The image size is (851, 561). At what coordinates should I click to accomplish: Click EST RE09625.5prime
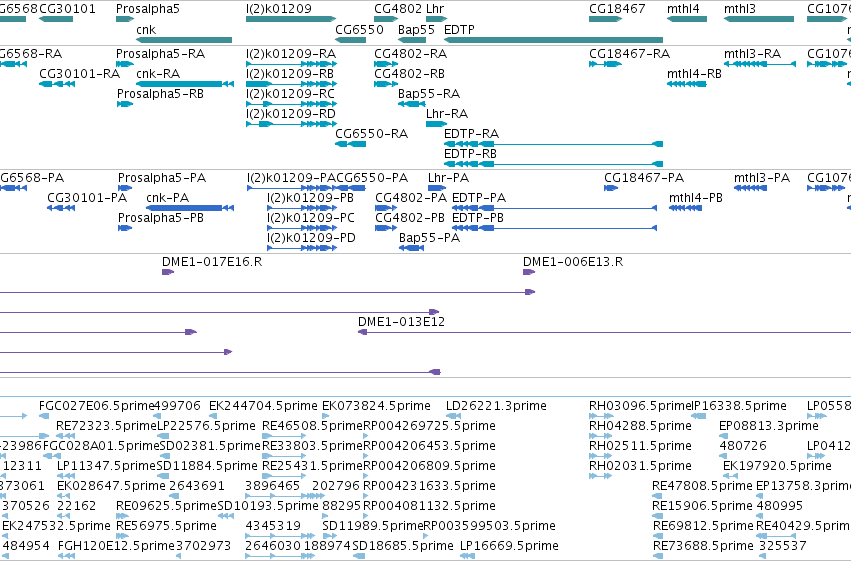click(x=167, y=506)
